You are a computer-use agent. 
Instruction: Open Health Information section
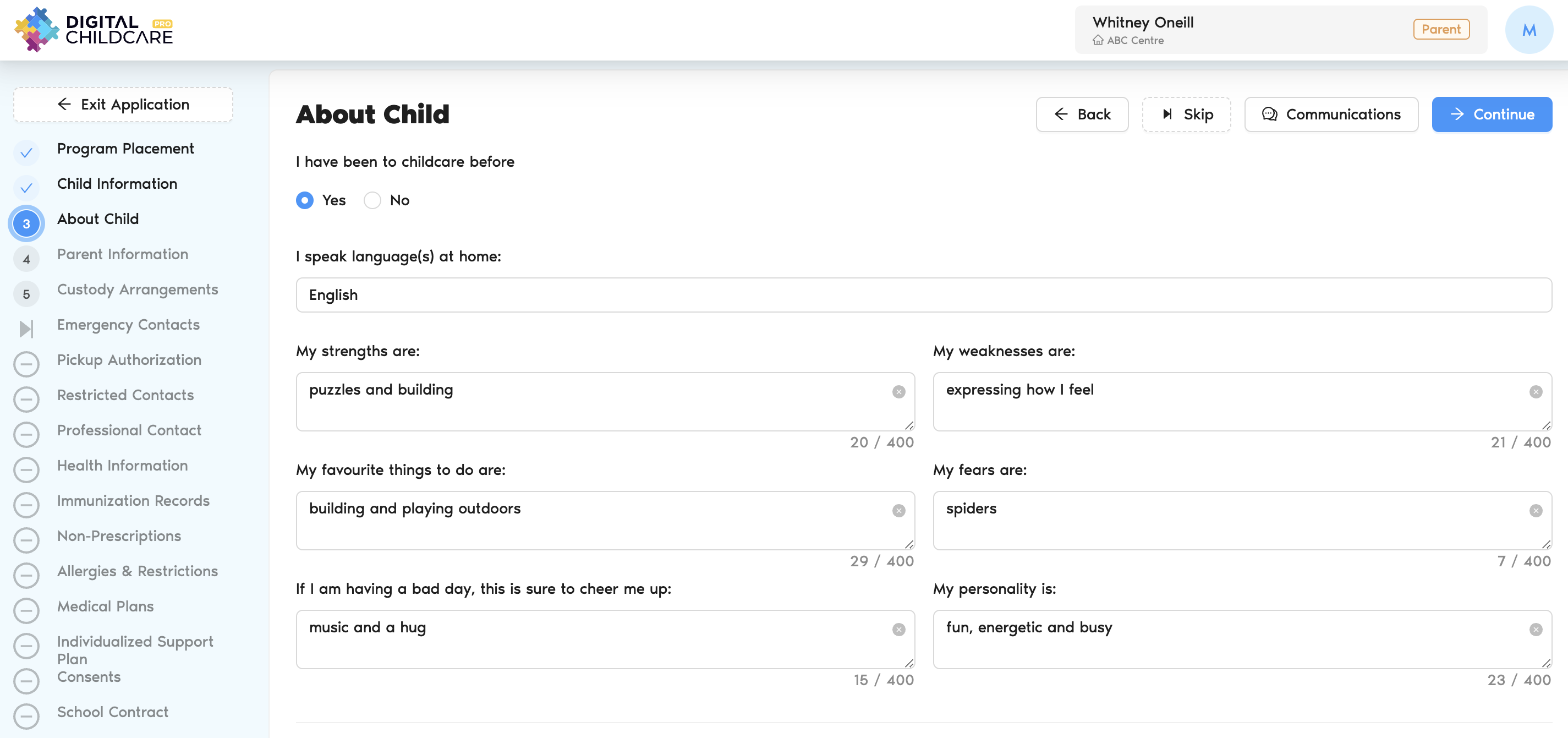(x=122, y=465)
